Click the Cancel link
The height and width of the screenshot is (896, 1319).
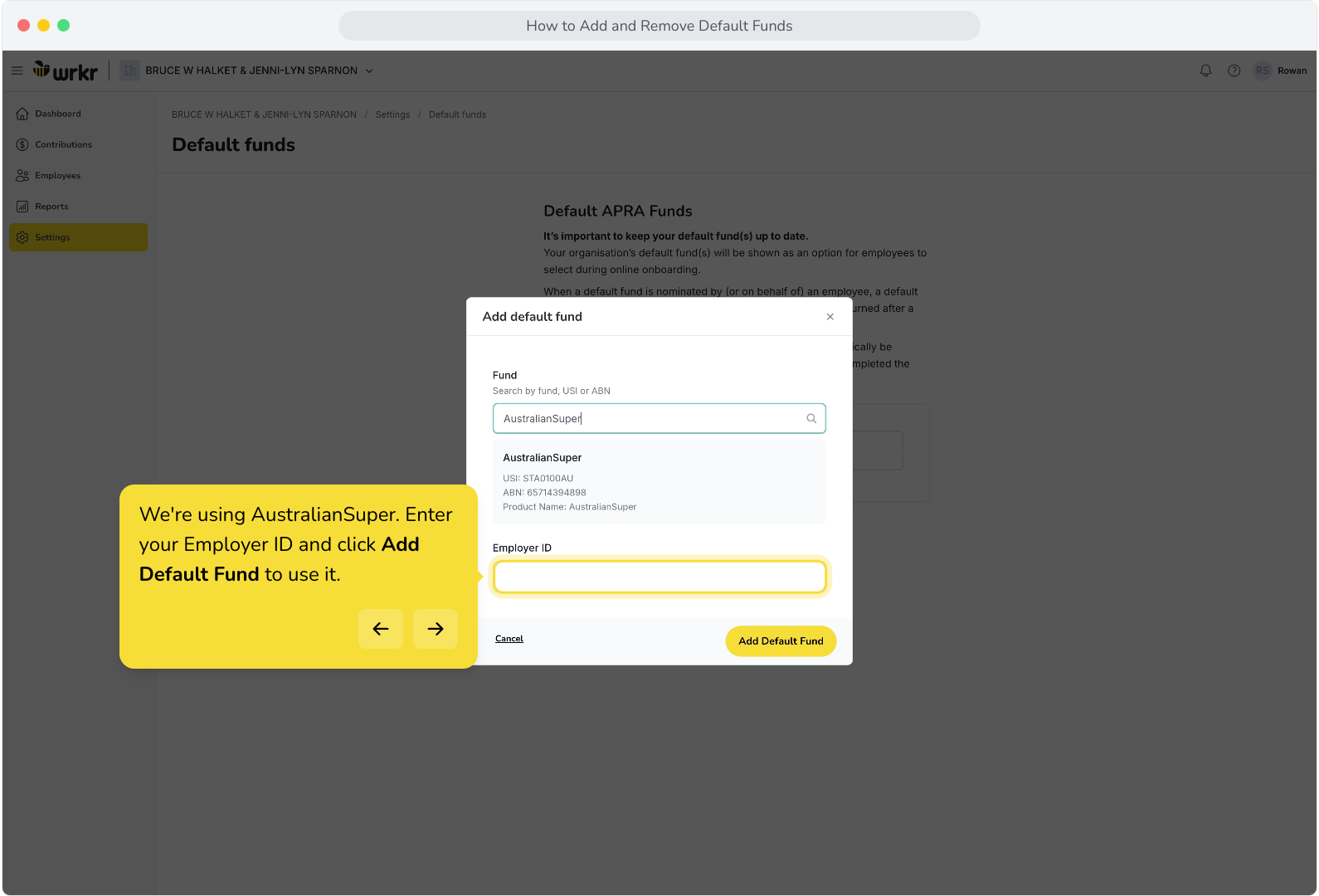click(509, 639)
